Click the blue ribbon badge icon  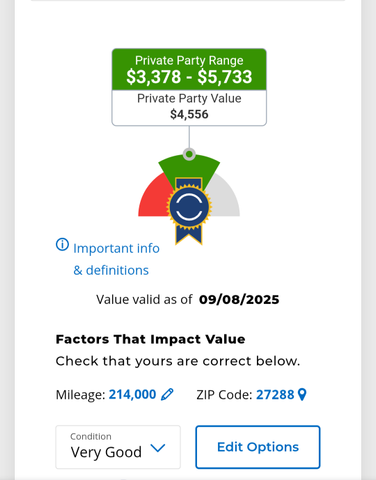189,211
